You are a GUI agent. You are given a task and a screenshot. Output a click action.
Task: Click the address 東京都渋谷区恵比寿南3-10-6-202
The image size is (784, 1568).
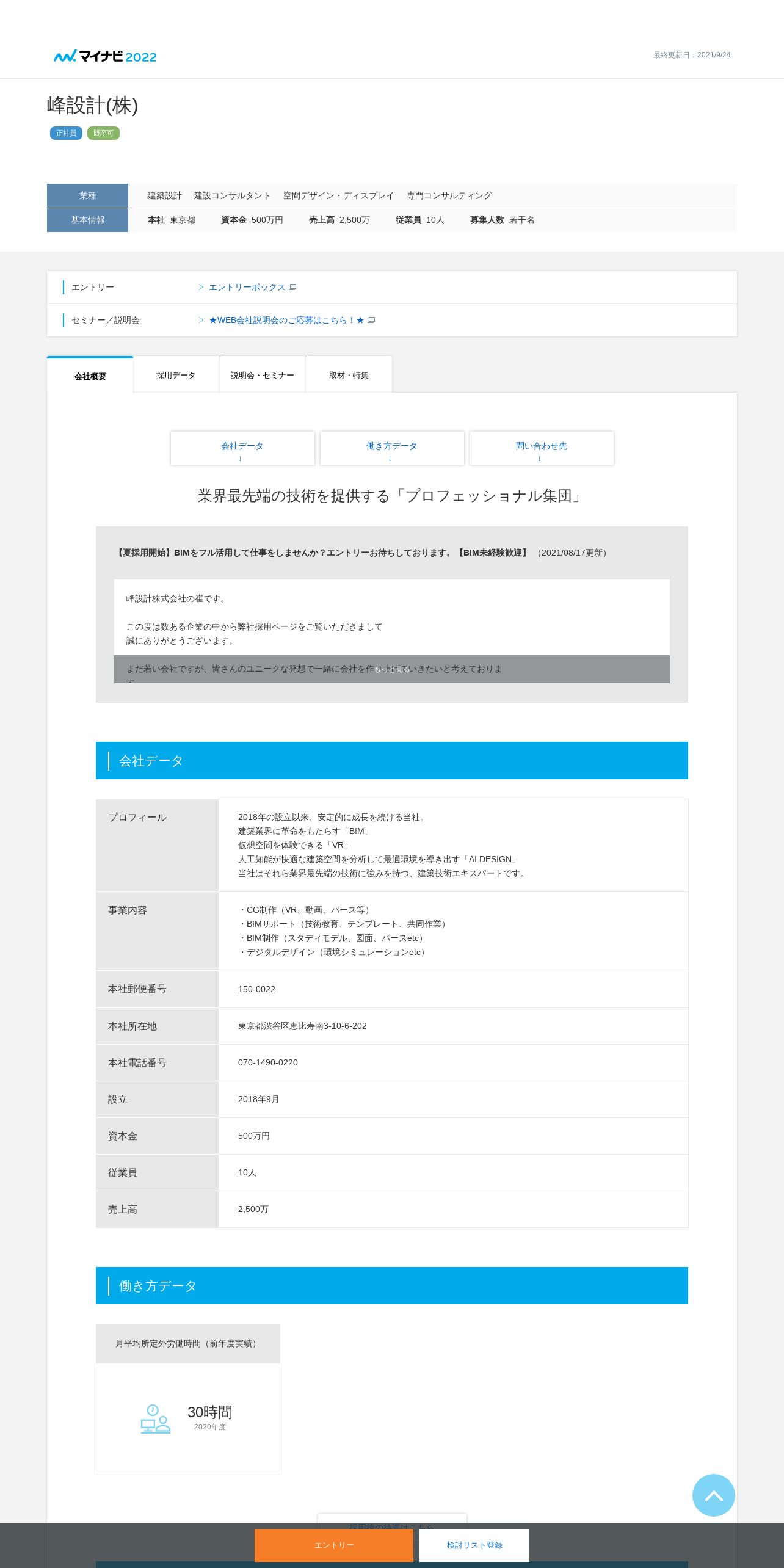(x=302, y=1026)
